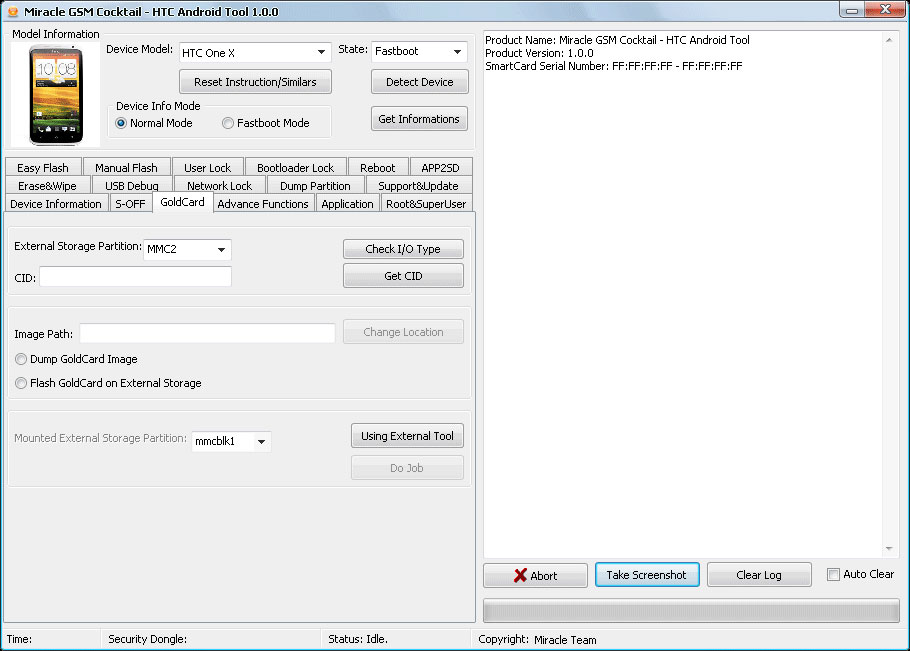Image resolution: width=910 pixels, height=651 pixels.
Task: Switch to the User Lock tab
Action: (207, 168)
